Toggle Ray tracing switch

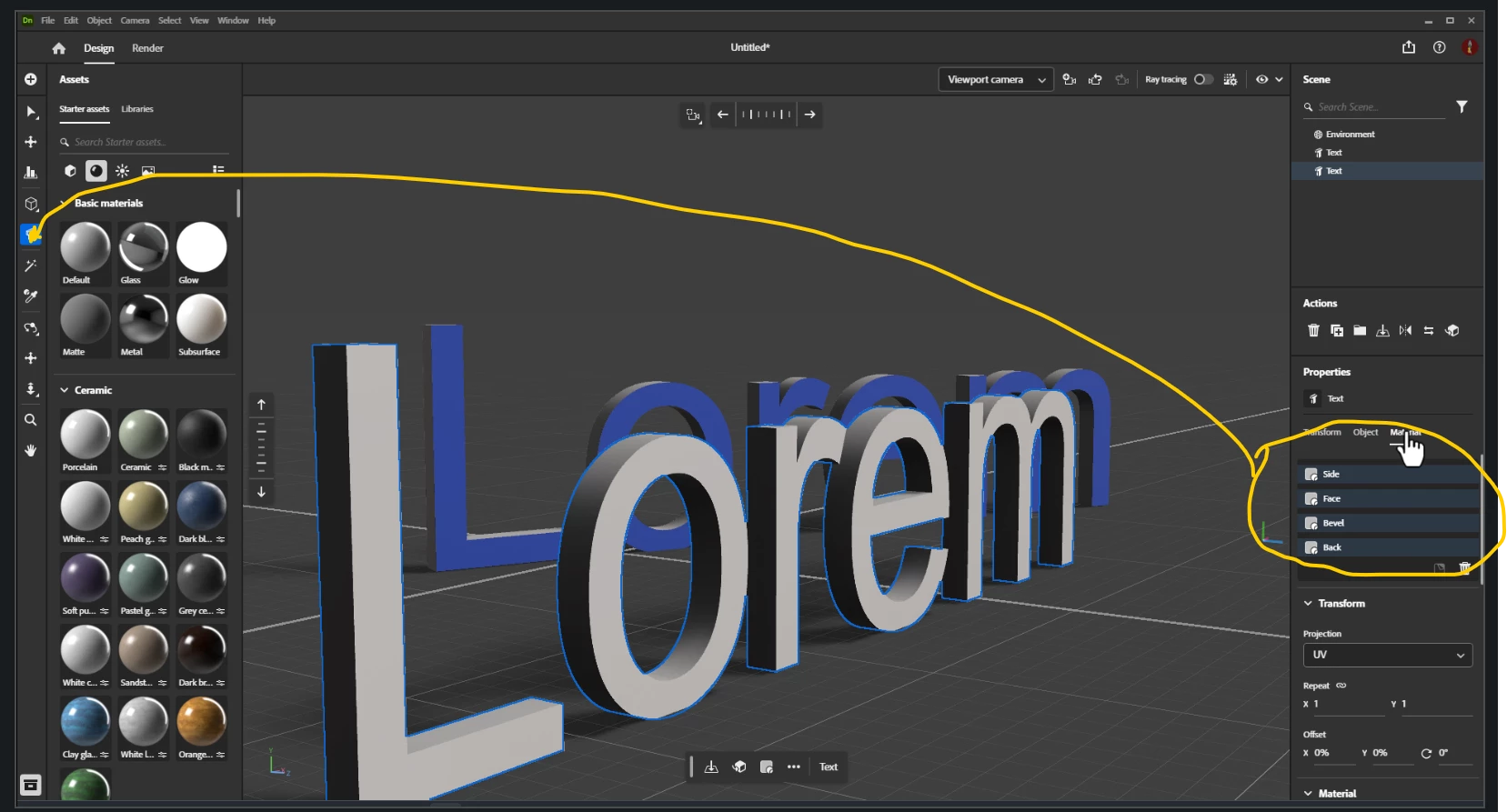pos(1203,80)
